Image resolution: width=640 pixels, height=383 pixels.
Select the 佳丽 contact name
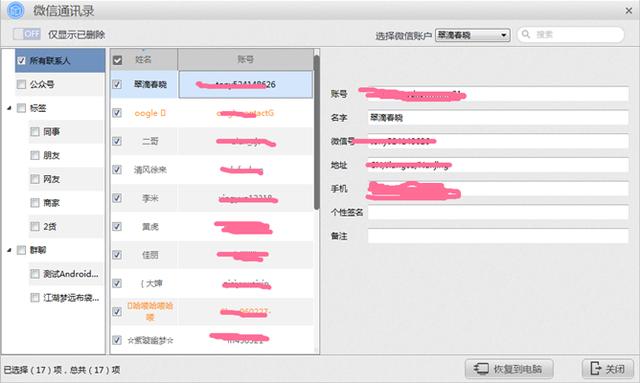pyautogui.click(x=150, y=255)
